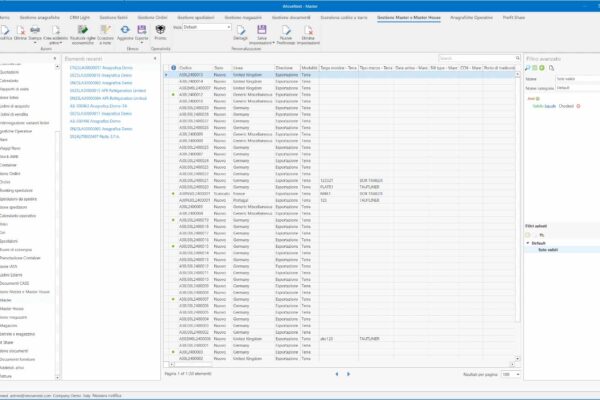The image size is (600, 400).
Task: Pin the Elementi recenti panel
Action: [155, 59]
